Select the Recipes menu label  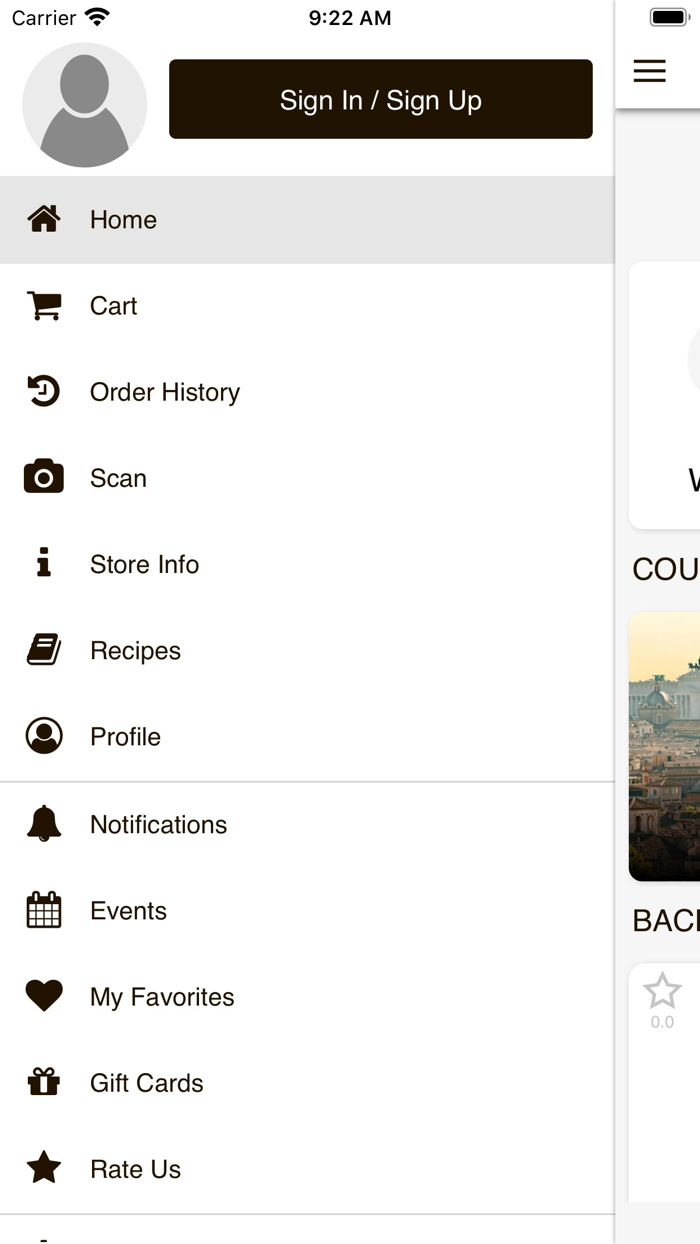point(135,651)
